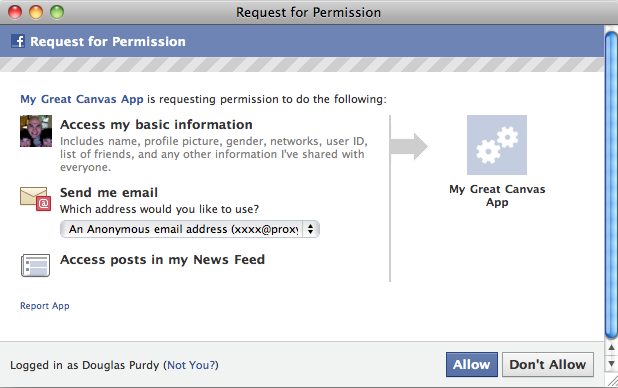Click the red close window button

[15, 12]
